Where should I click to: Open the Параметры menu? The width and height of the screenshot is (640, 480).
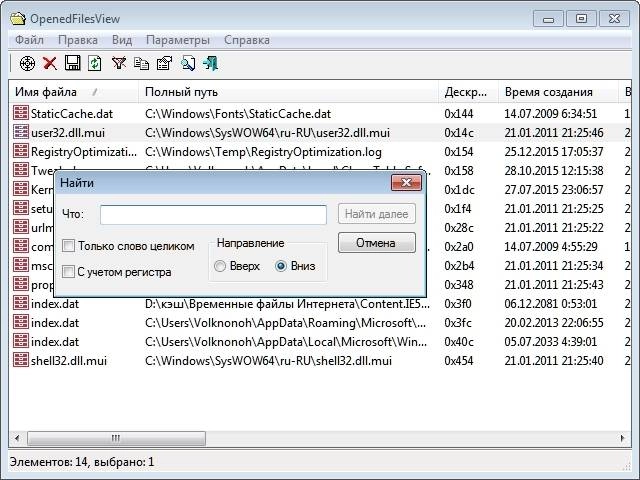point(178,40)
